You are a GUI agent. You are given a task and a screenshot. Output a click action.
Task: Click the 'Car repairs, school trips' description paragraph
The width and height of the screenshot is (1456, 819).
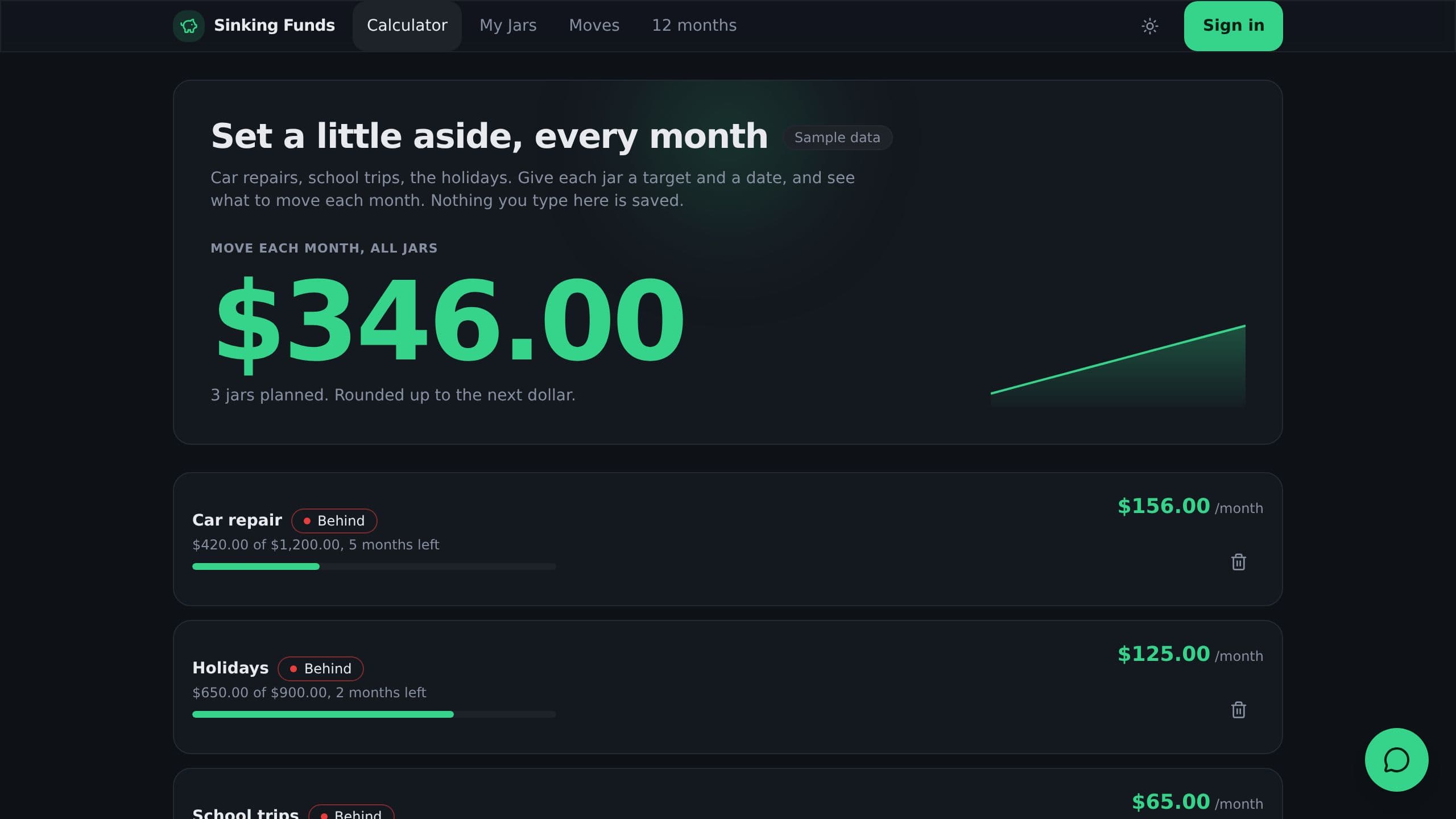coord(532,189)
